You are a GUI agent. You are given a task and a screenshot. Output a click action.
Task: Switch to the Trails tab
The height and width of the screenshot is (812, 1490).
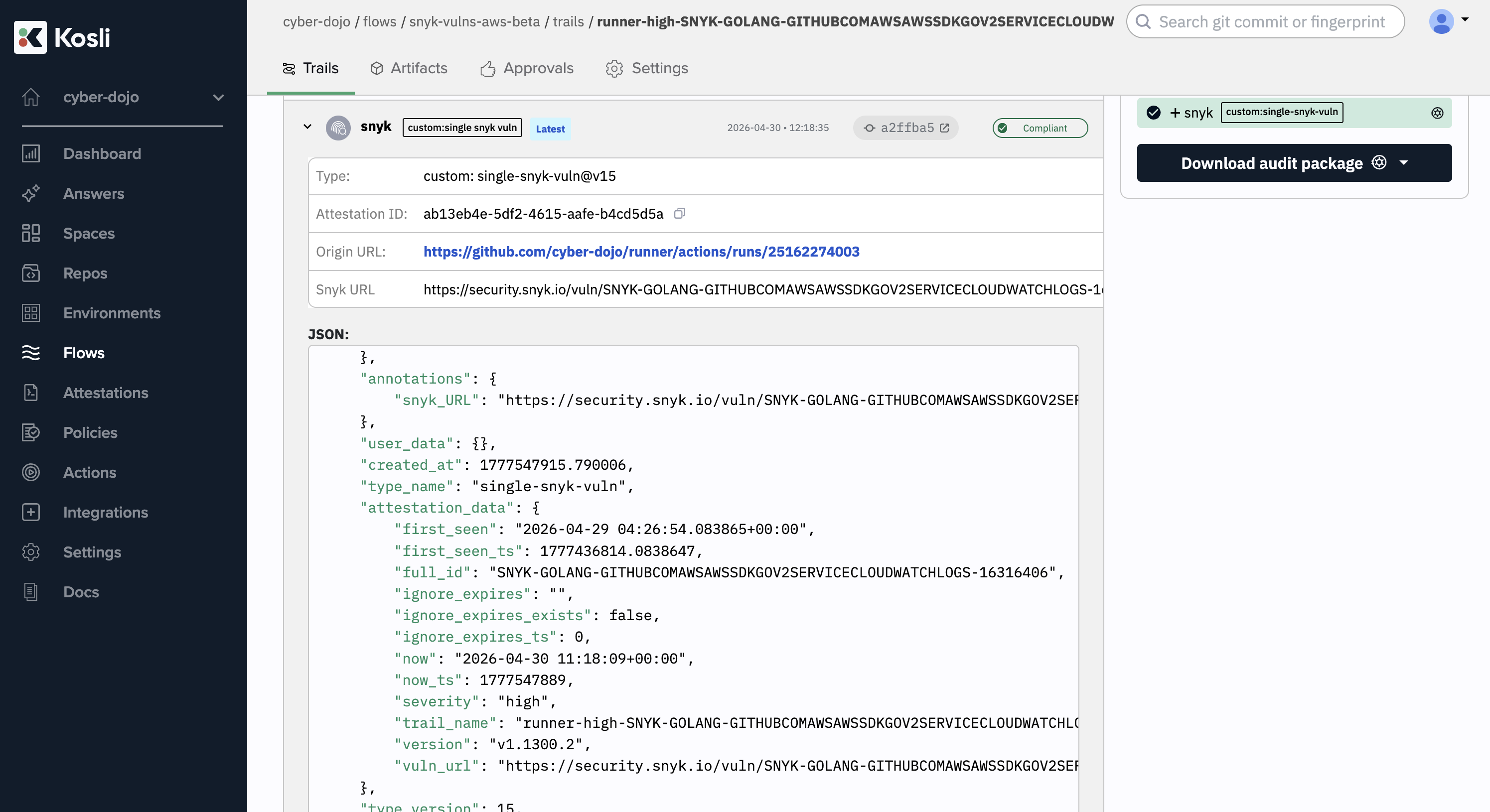[310, 68]
